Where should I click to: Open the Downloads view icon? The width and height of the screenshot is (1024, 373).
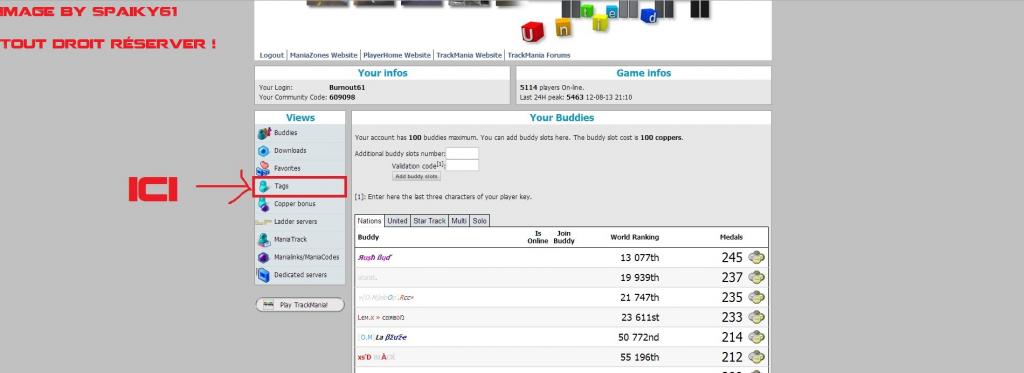[263, 151]
